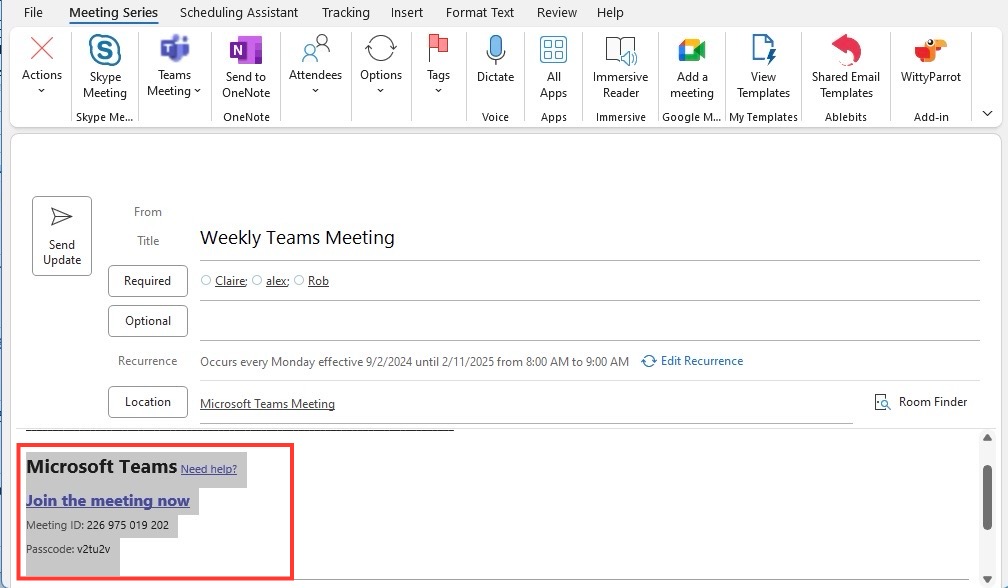Expand the Tags dropdown arrow
The image size is (1008, 588).
pos(438,91)
